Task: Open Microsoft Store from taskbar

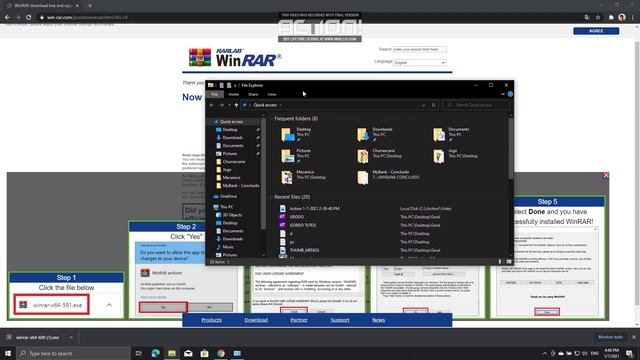Action: tap(204, 353)
